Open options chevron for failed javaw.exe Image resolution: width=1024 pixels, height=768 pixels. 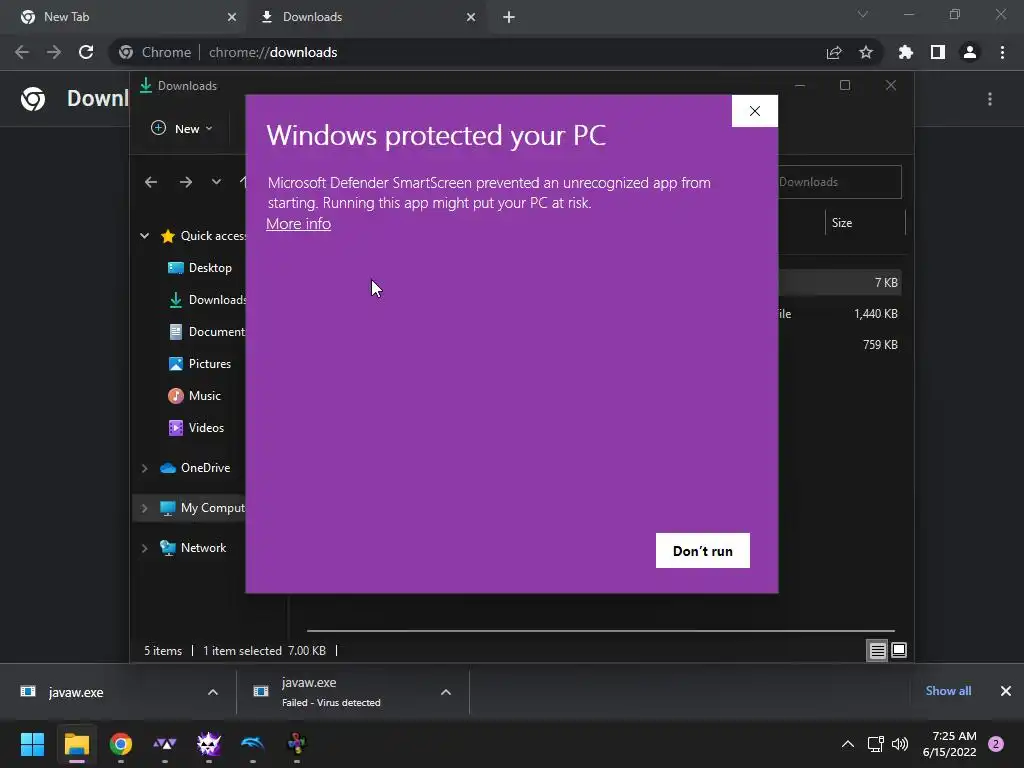coord(446,692)
